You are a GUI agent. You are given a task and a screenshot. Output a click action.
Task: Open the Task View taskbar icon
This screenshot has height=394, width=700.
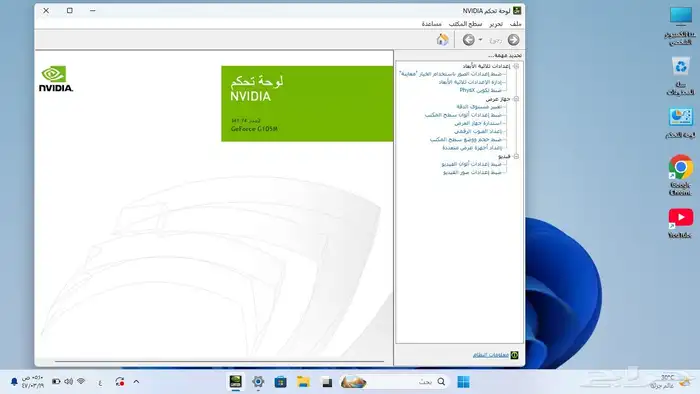[327, 382]
